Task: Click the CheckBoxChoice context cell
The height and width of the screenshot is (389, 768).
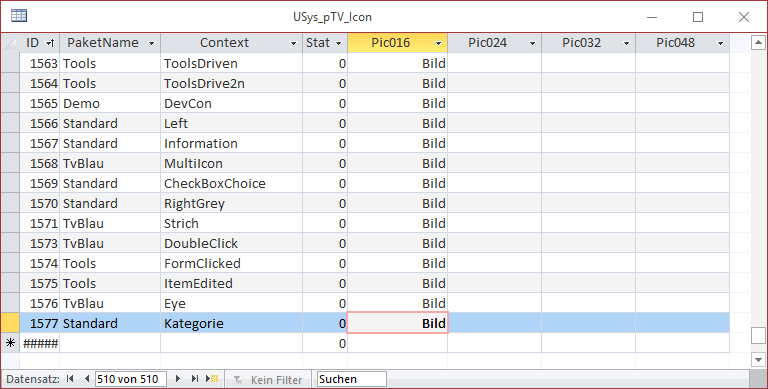Action: 231,183
